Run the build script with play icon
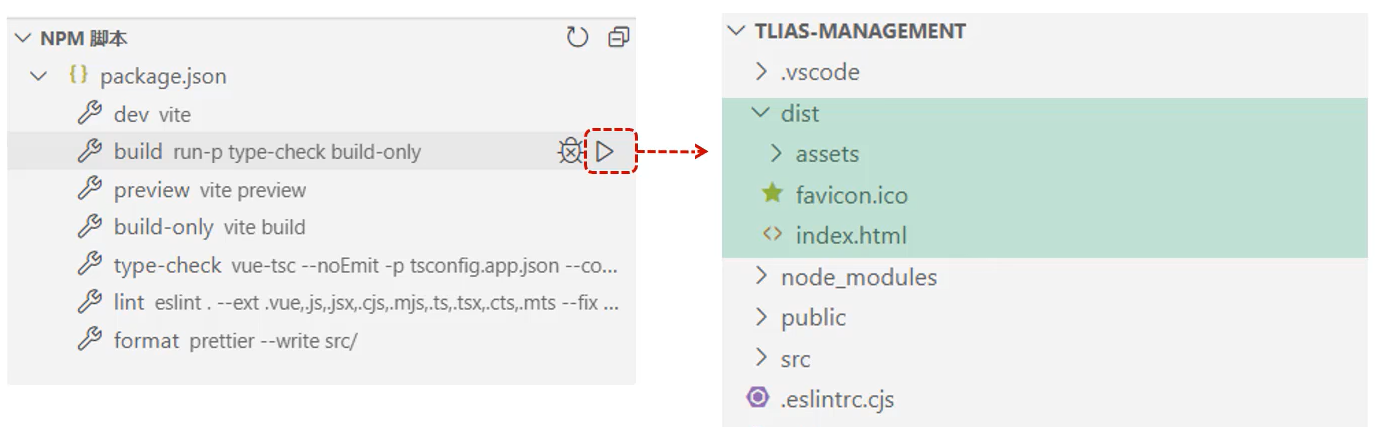The width and height of the screenshot is (1377, 427). pyautogui.click(x=604, y=152)
